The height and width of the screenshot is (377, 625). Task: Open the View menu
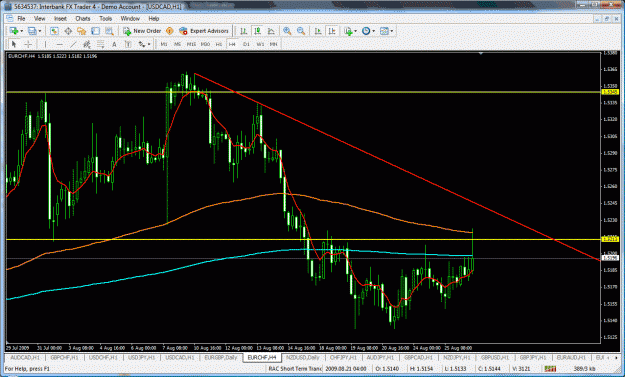pos(39,19)
